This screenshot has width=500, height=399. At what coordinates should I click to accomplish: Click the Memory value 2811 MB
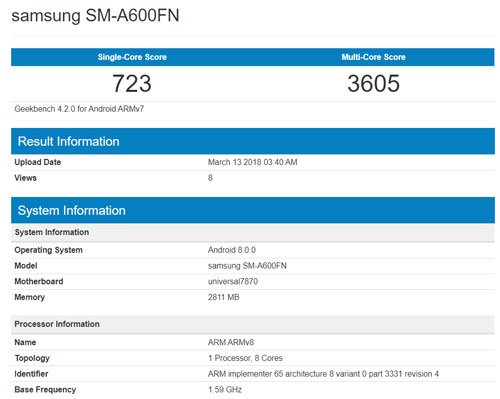[223, 297]
